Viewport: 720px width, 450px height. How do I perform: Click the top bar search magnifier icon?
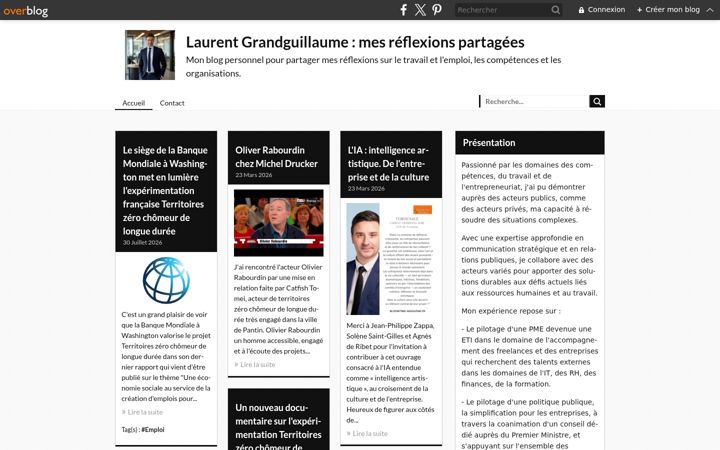point(556,10)
